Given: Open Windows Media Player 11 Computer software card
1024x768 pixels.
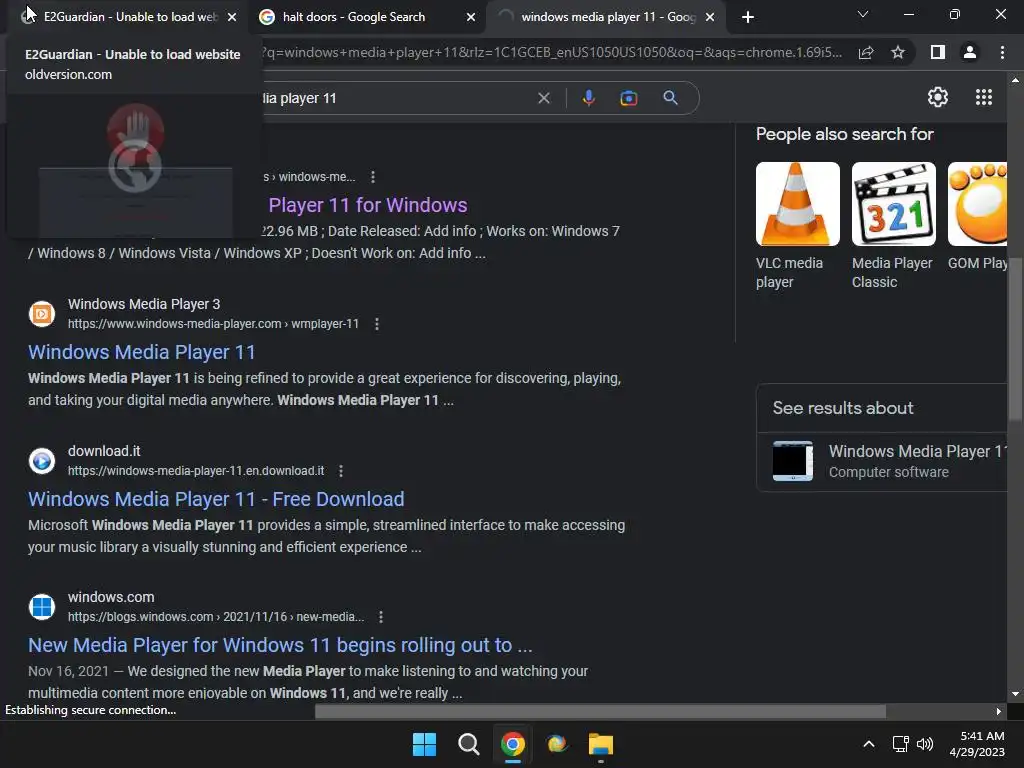Looking at the screenshot, I should [882, 461].
